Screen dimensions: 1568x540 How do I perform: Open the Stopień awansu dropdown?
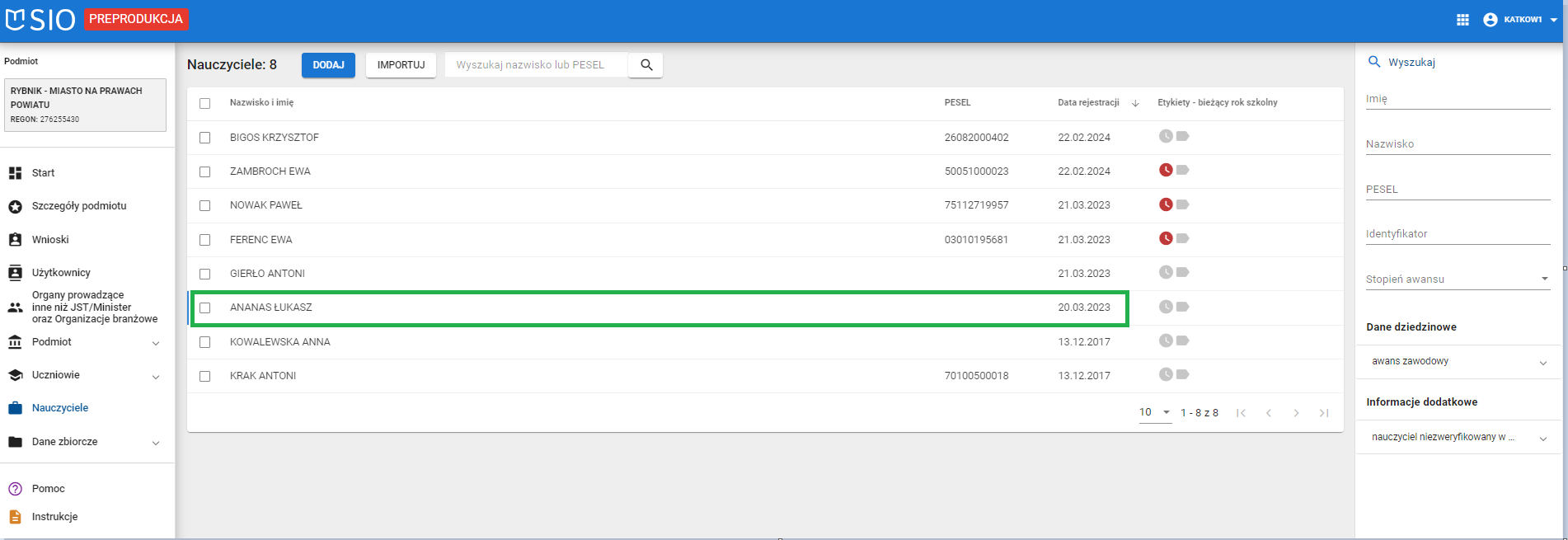[x=1457, y=279]
